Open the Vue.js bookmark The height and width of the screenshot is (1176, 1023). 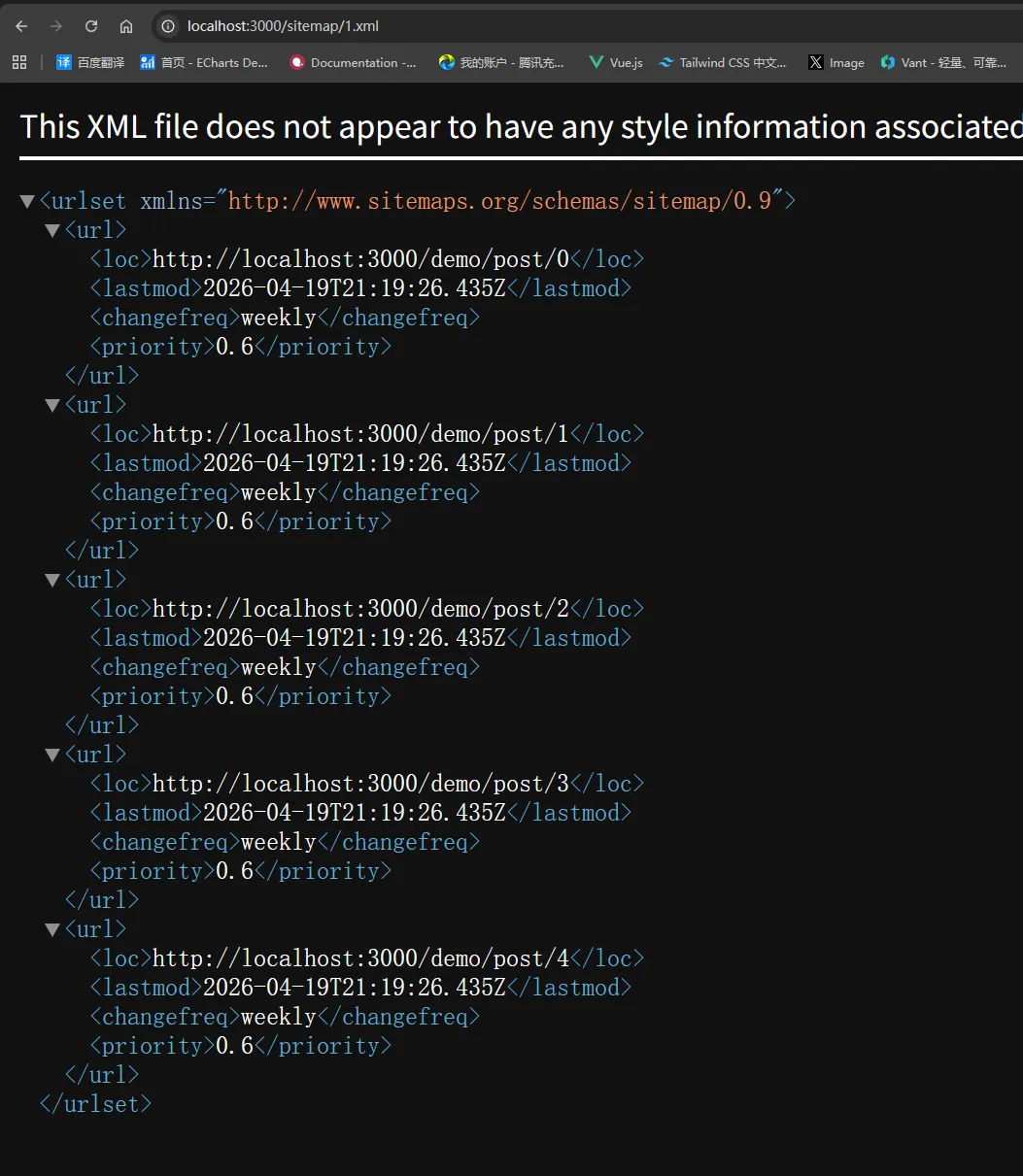point(616,62)
